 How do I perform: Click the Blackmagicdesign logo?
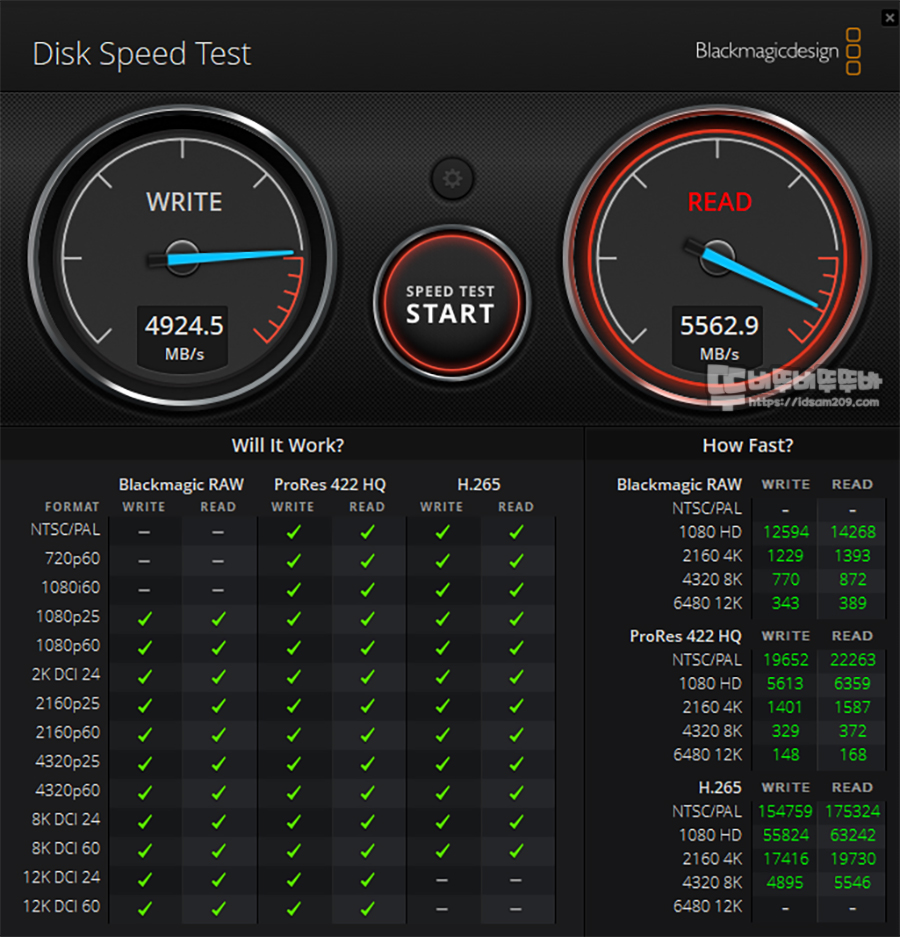777,51
